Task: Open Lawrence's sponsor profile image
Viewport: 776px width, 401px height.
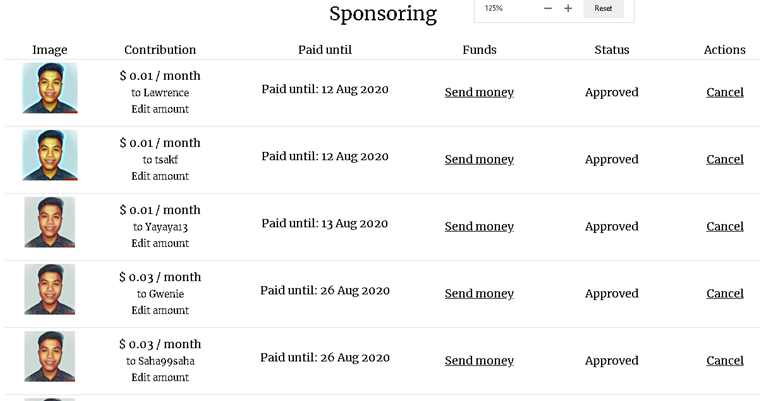Action: (50, 88)
